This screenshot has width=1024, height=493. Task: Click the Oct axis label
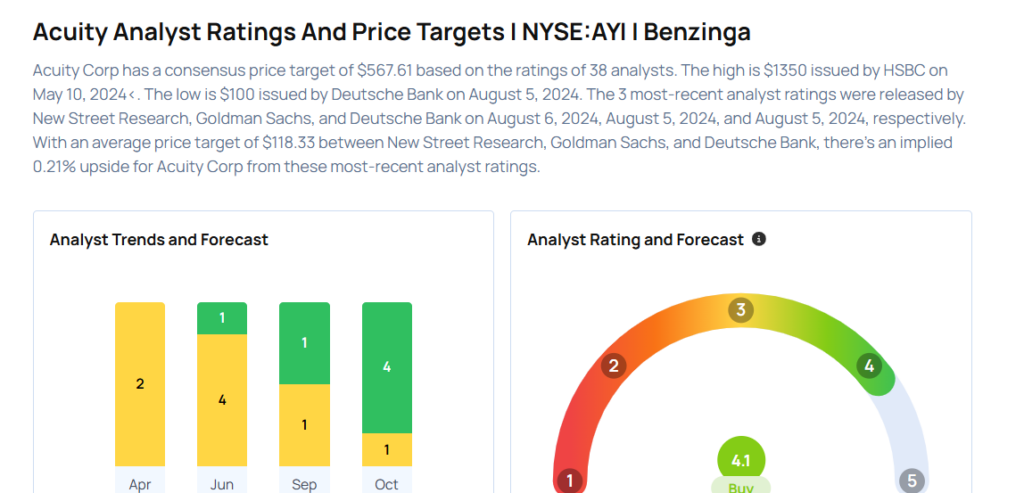tap(386, 484)
